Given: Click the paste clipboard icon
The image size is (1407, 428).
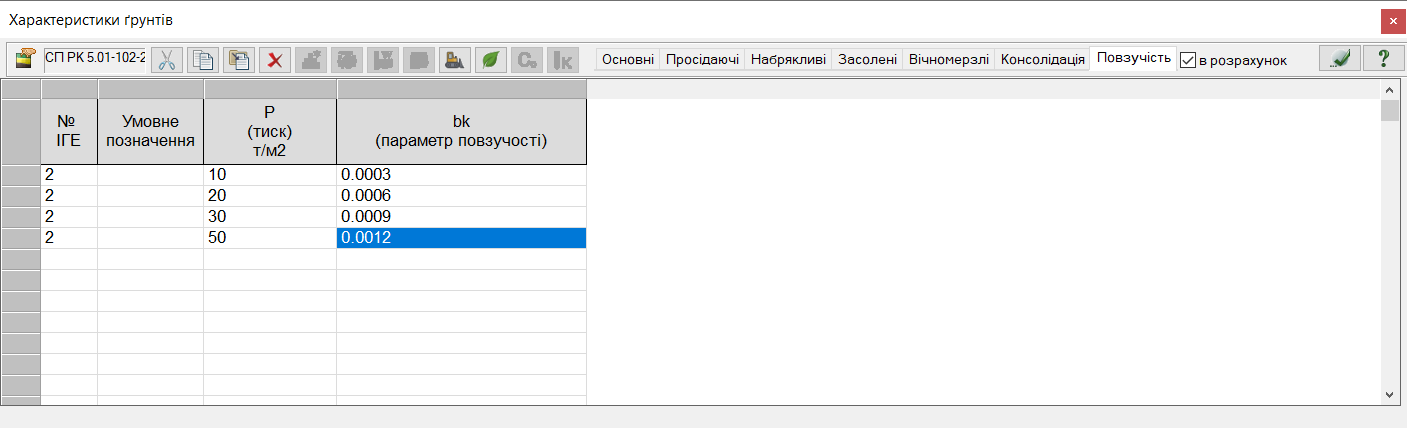Looking at the screenshot, I should 239,59.
